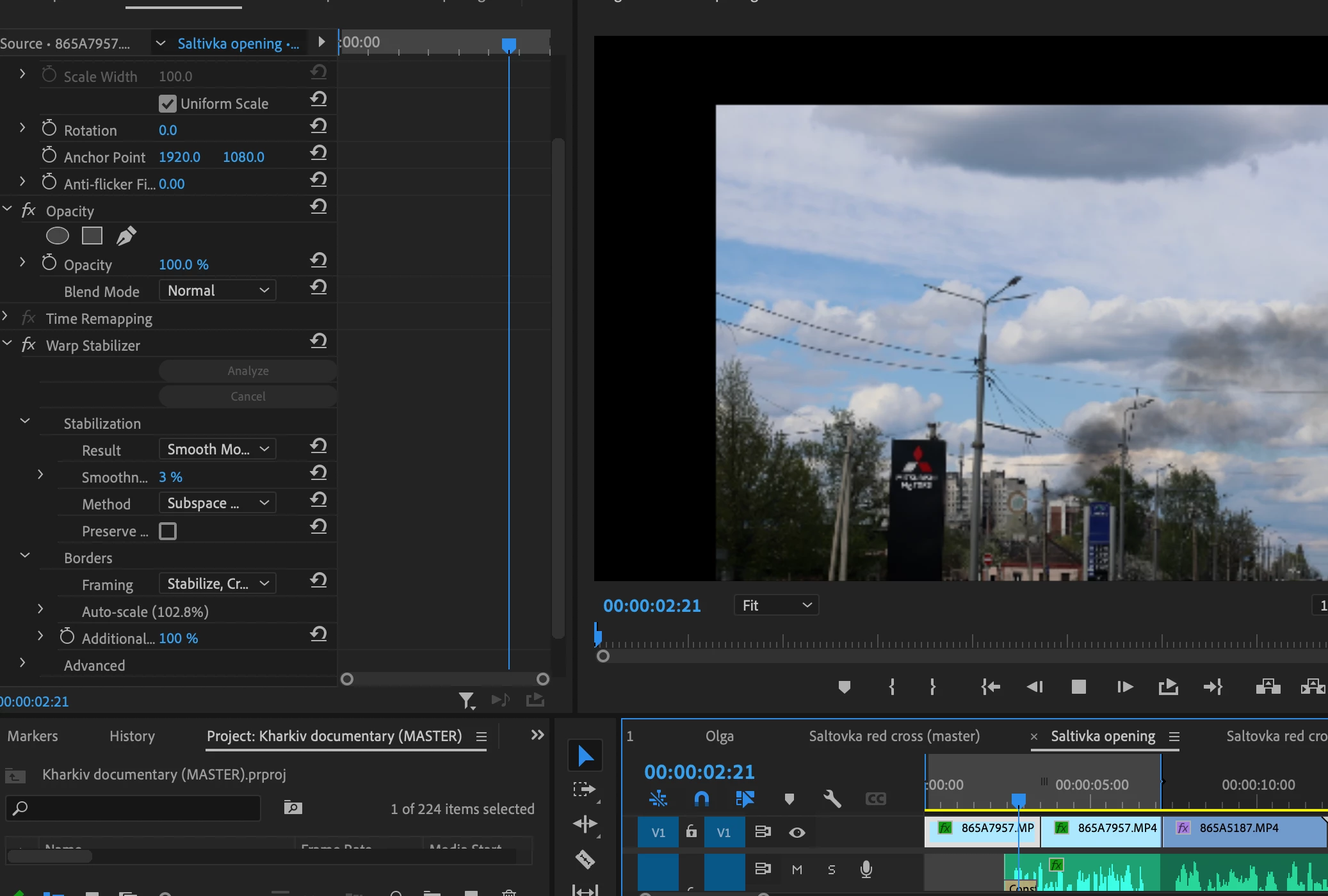Open the Blend Mode dropdown

217,291
